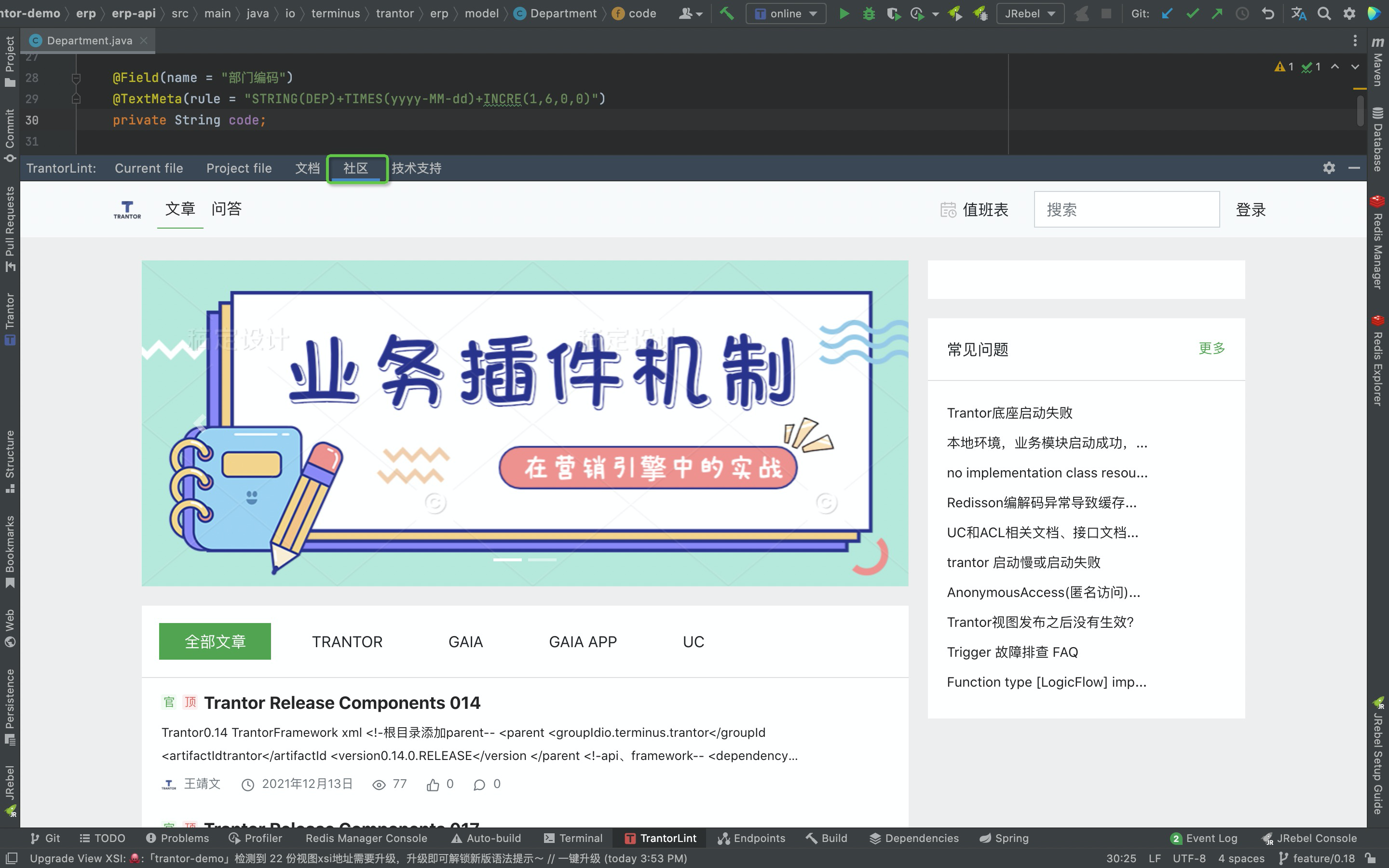Open the Pull Requests tool window
The height and width of the screenshot is (868, 1389).
click(x=10, y=229)
